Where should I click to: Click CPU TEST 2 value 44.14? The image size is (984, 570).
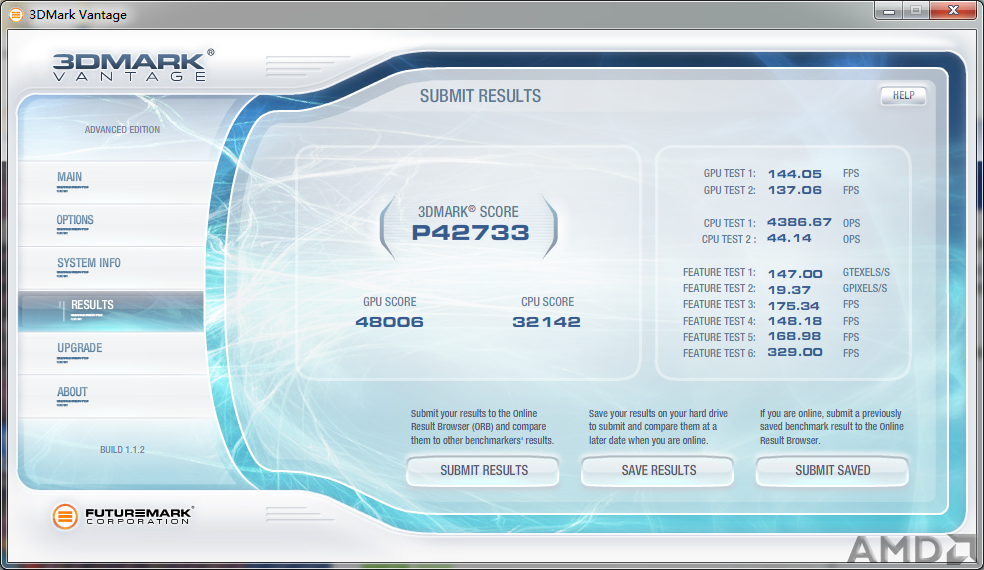(x=789, y=239)
